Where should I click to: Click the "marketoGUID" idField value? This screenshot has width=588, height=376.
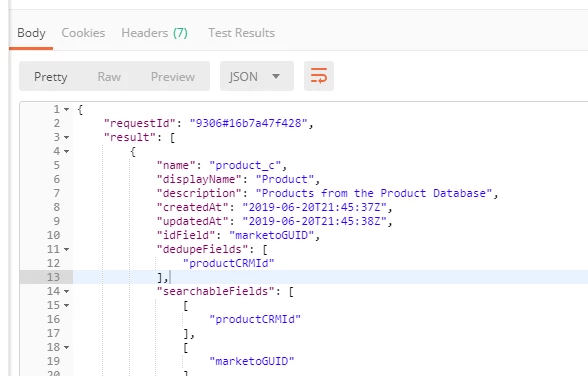pyautogui.click(x=272, y=235)
